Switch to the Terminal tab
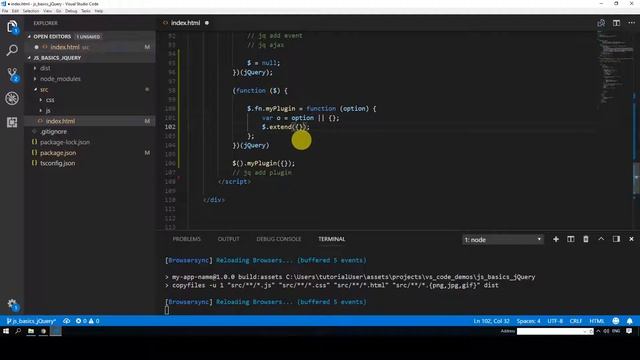This screenshot has height=360, width=640. pos(331,239)
